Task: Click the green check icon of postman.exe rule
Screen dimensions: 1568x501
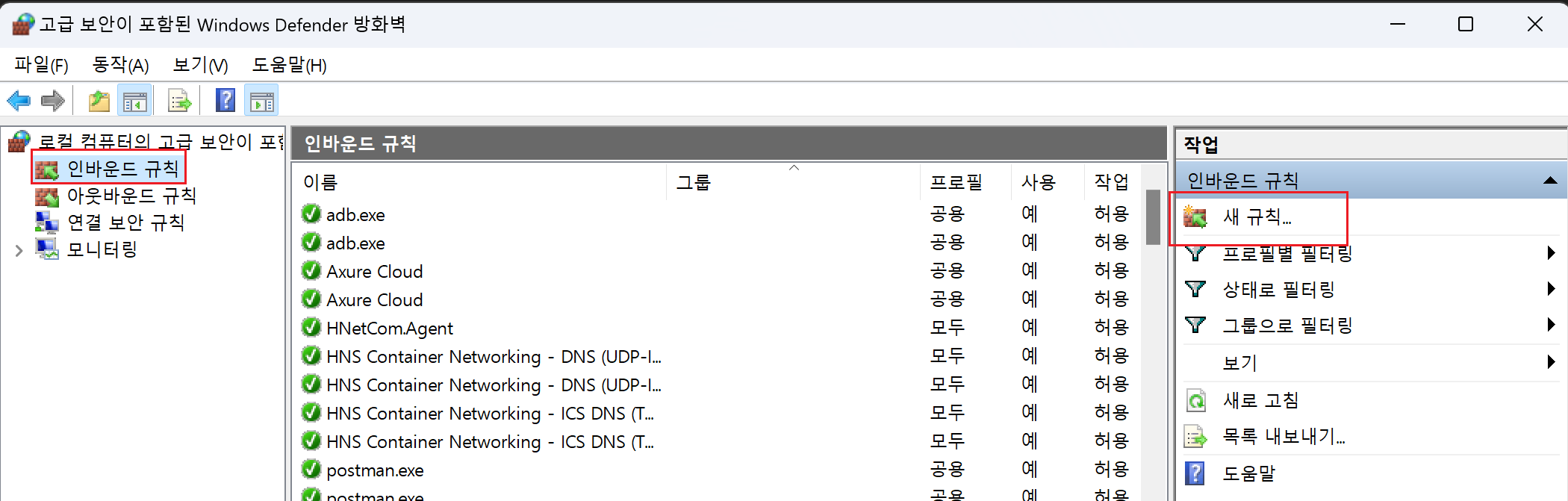Action: (311, 469)
